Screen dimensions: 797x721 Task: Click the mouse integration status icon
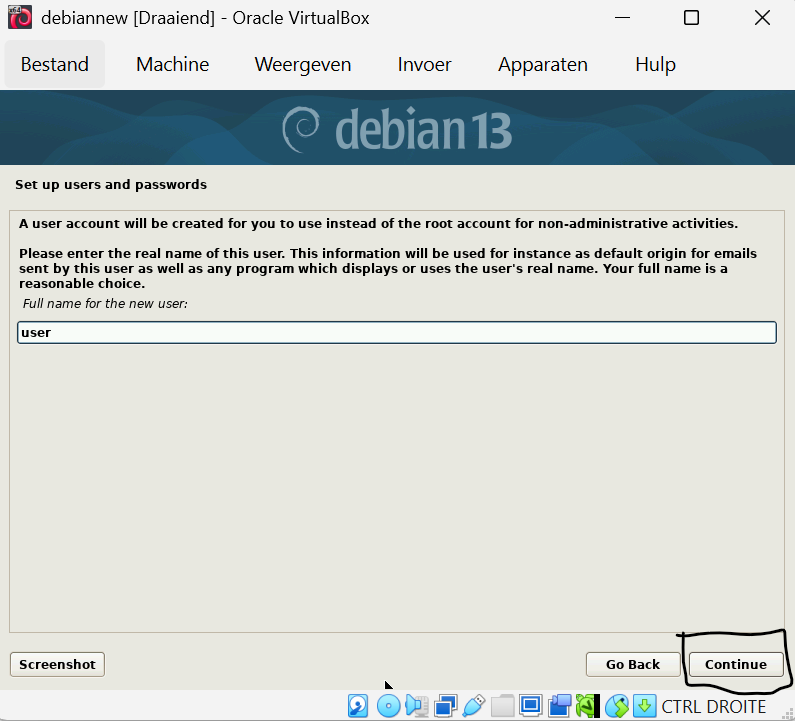tap(617, 706)
